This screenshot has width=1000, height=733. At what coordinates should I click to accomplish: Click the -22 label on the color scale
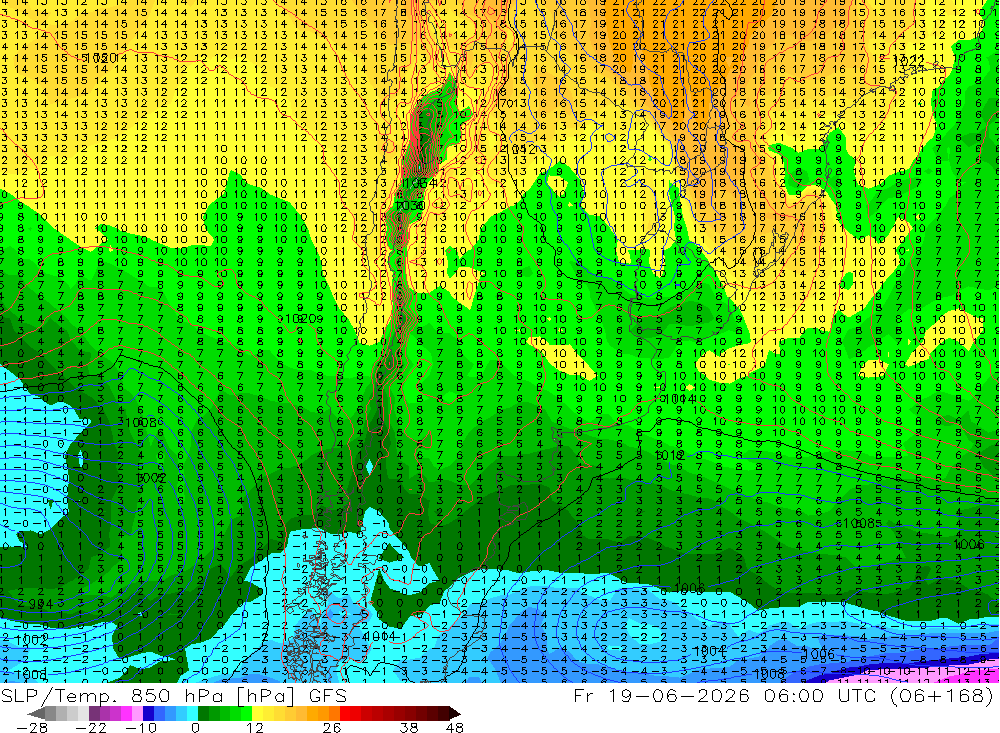click(x=91, y=727)
